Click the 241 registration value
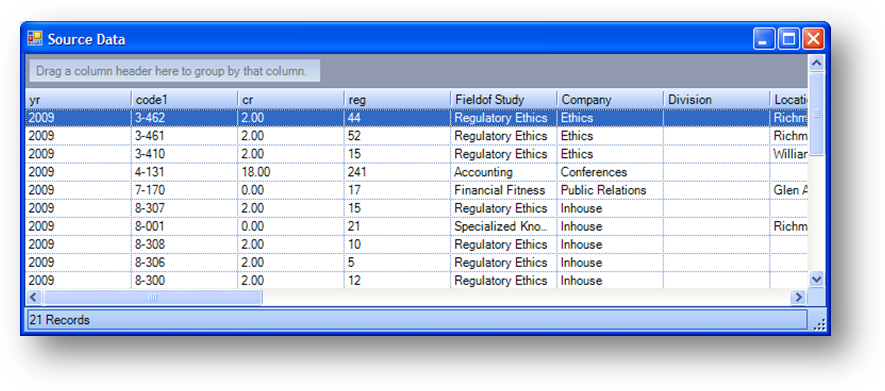This screenshot has width=885, height=391. click(397, 172)
